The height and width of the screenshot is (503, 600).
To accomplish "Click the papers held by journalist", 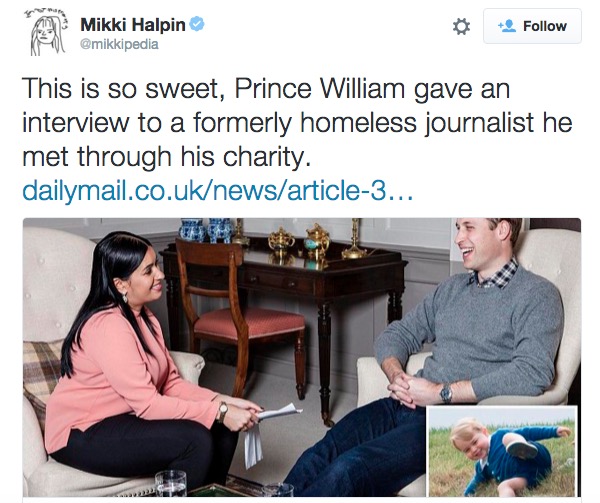I will coord(268,430).
